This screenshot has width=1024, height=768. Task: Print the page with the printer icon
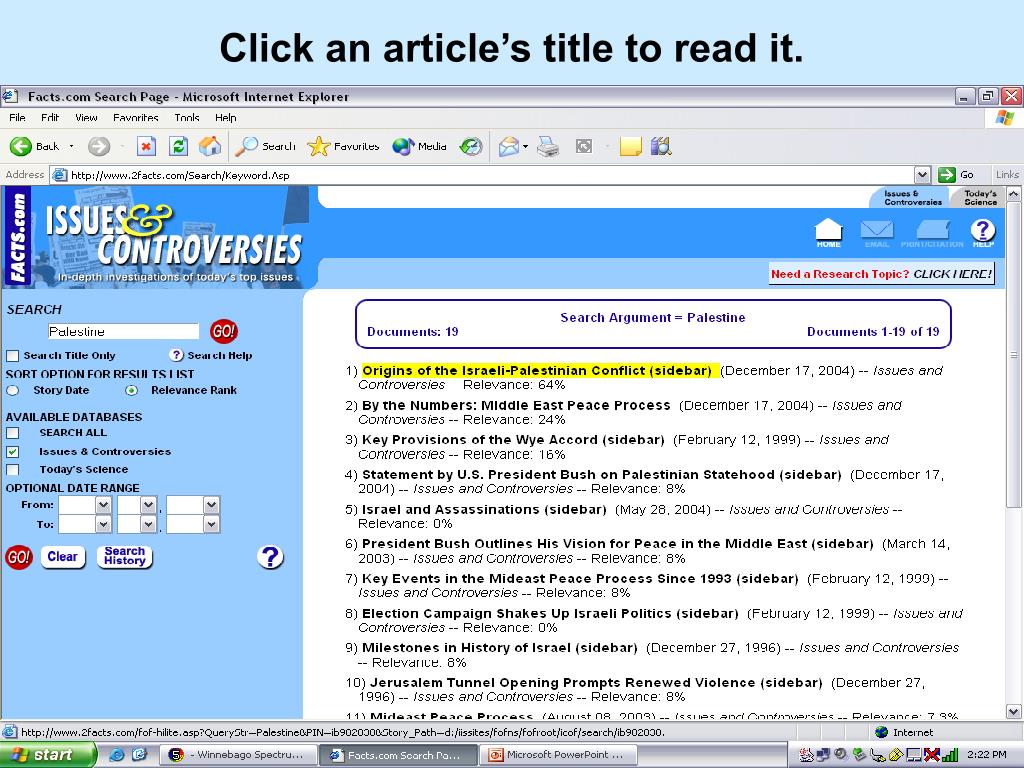(548, 147)
